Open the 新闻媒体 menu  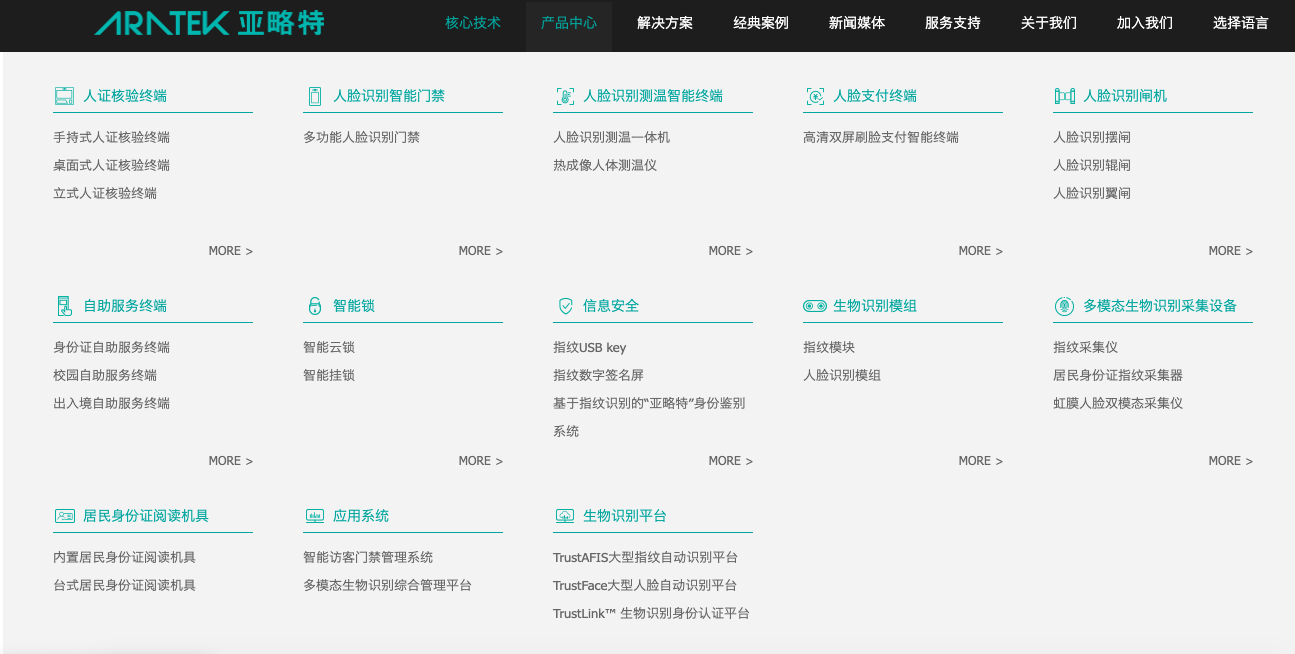tap(857, 23)
